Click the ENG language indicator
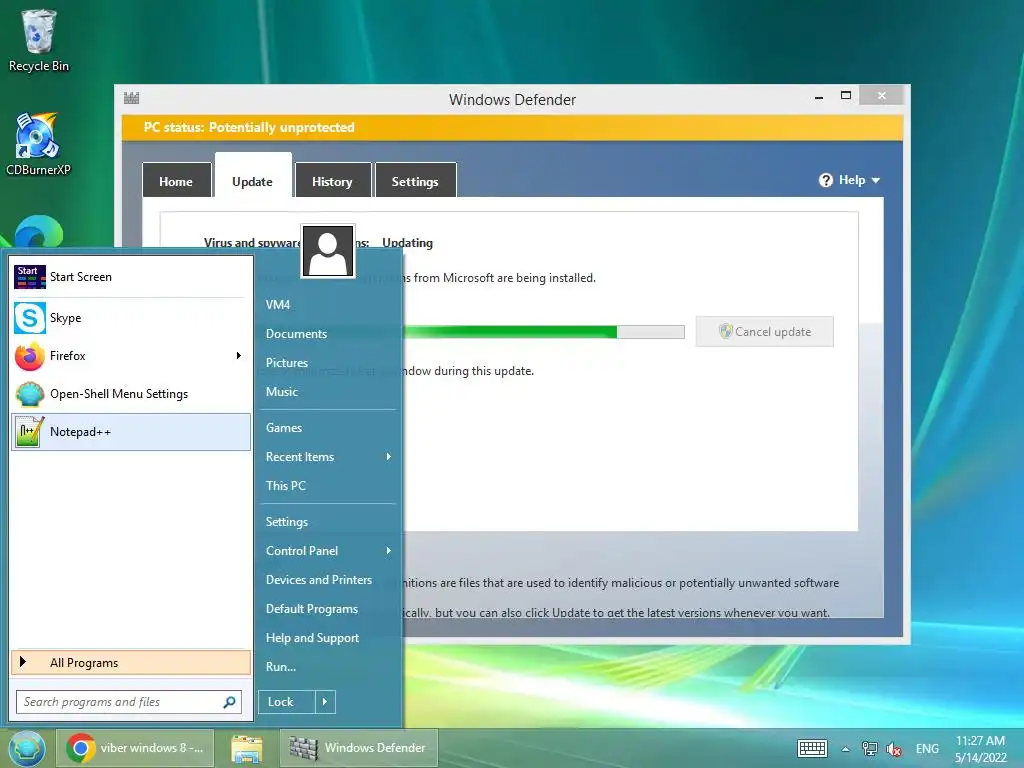Screen dimensions: 1024x768 pyautogui.click(x=927, y=749)
